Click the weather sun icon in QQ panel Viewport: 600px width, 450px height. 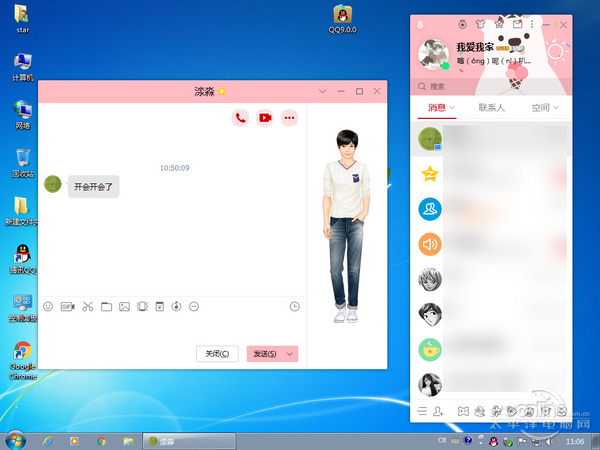pos(556,52)
